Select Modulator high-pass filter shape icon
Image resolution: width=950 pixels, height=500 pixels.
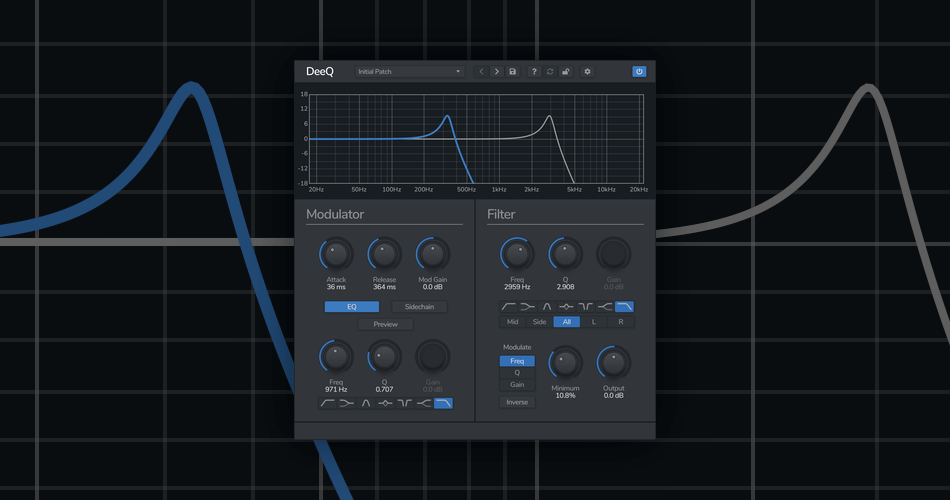(327, 403)
